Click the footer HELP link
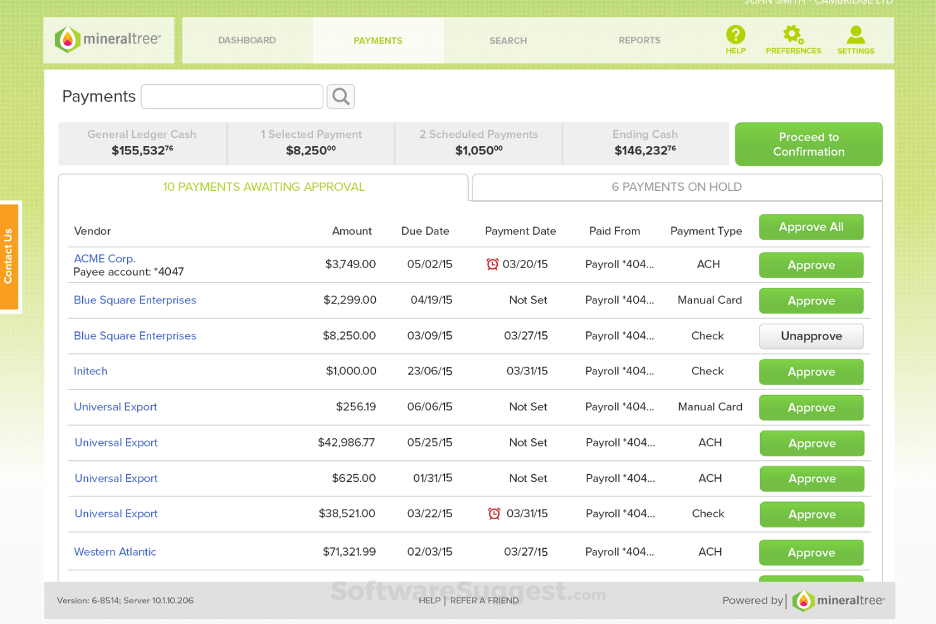The image size is (936, 624). pyautogui.click(x=429, y=600)
